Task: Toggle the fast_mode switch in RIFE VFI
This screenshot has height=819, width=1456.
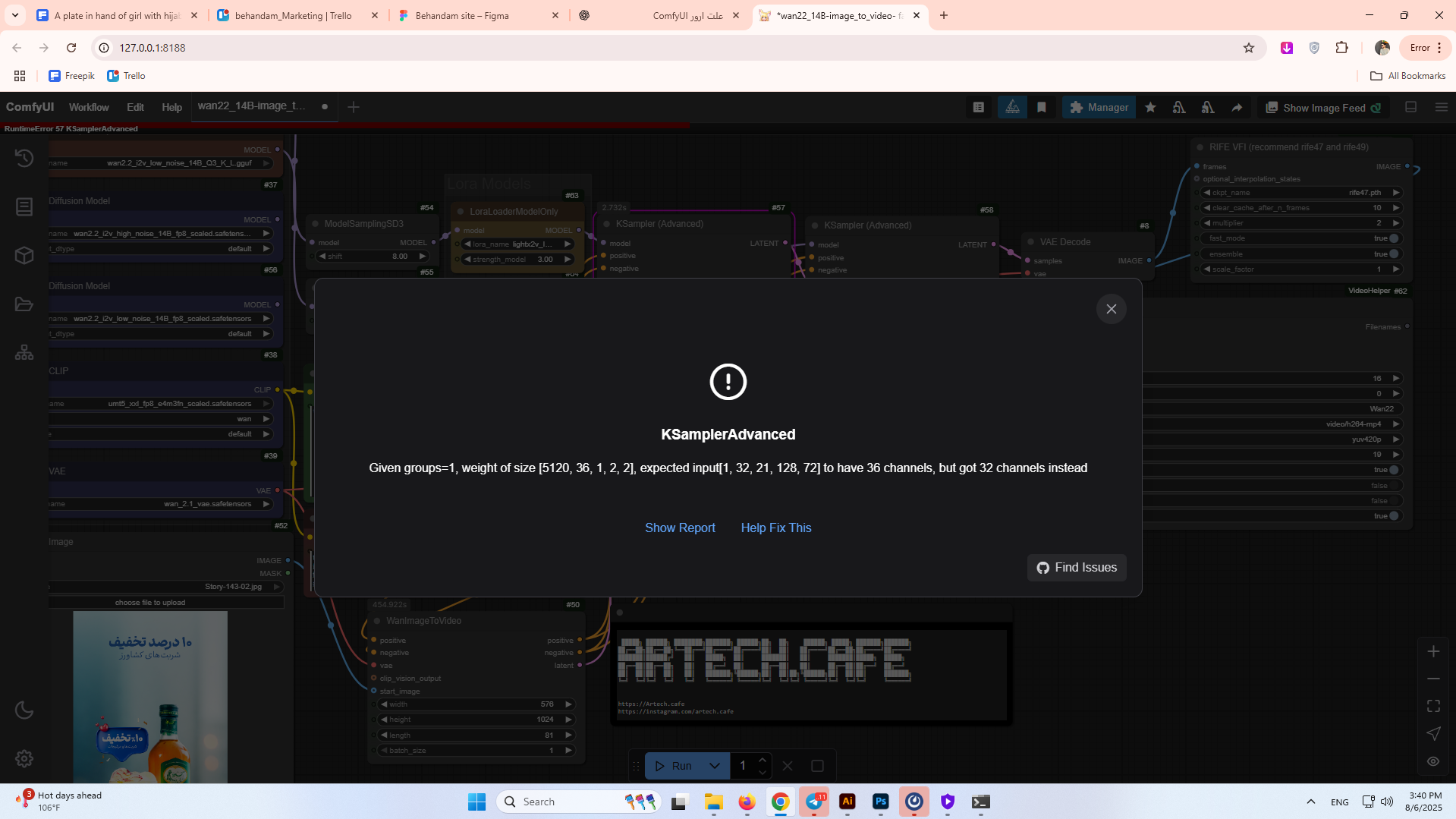Action: tap(1394, 238)
